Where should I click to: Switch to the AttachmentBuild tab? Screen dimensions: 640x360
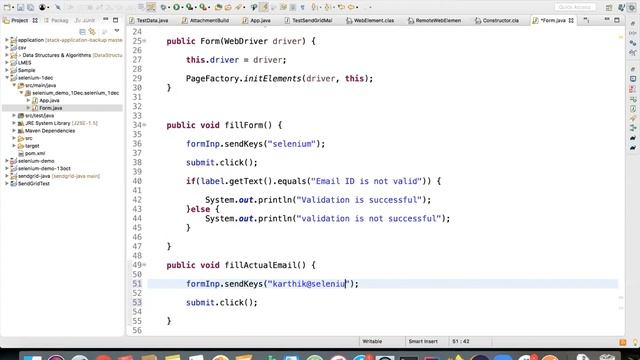coord(205,20)
